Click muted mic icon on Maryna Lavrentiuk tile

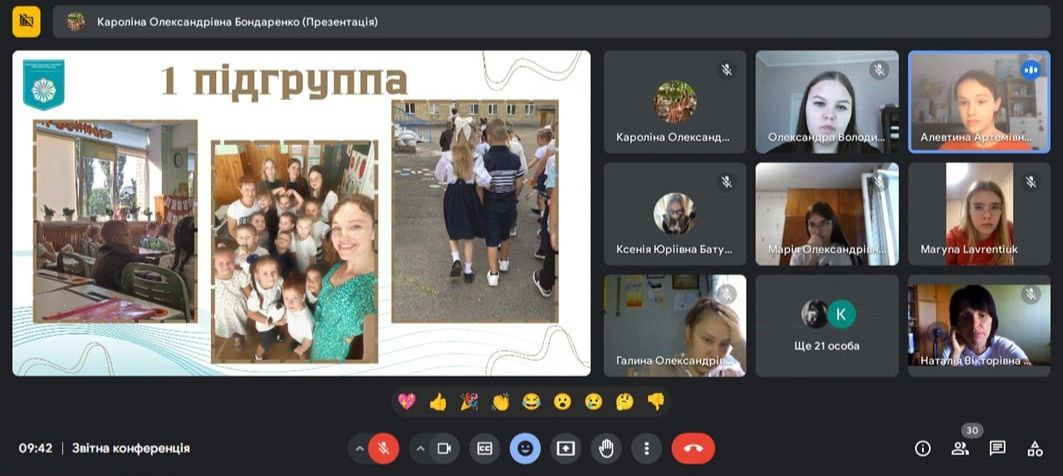tap(1031, 182)
